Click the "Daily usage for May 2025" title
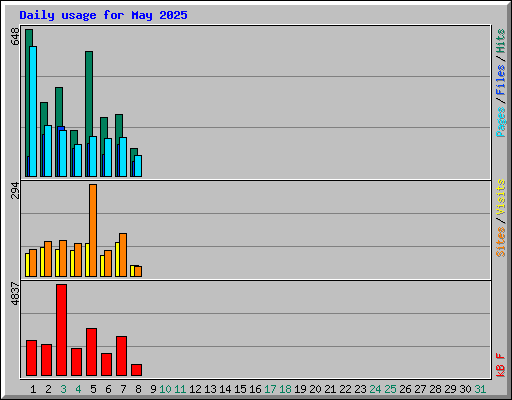The height and width of the screenshot is (400, 512). click(x=103, y=15)
